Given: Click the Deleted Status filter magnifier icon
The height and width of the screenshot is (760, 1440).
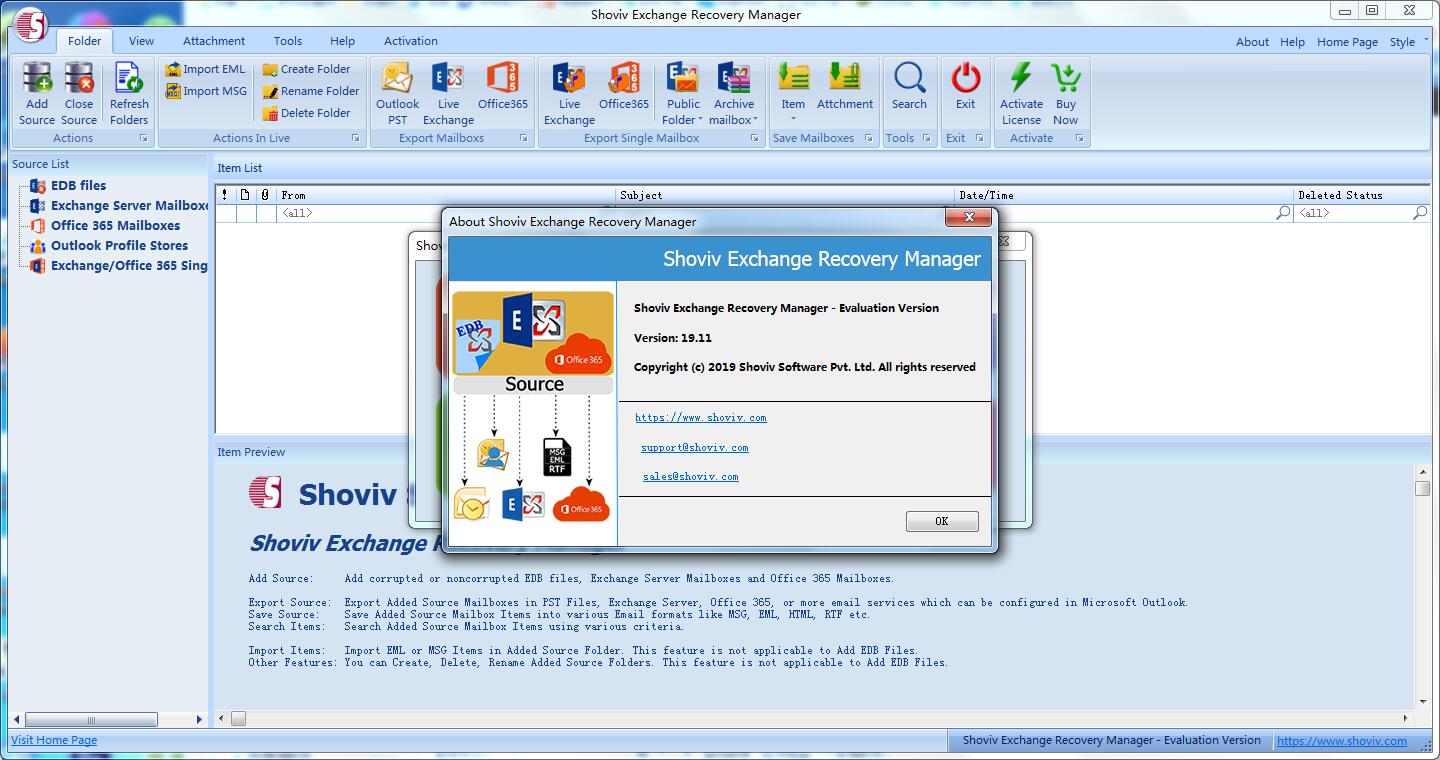Looking at the screenshot, I should 1419,213.
